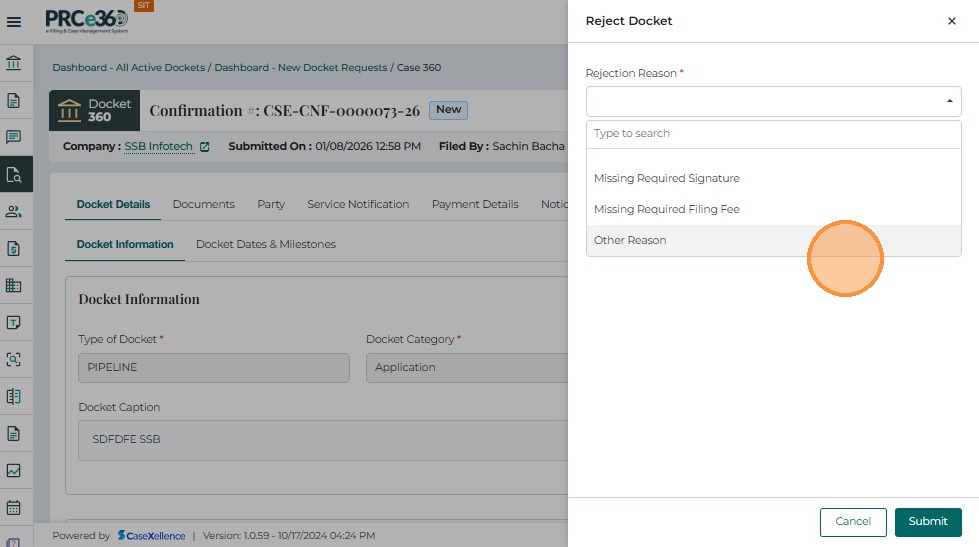
Task: Select the document search sidebar icon
Action: point(14,175)
